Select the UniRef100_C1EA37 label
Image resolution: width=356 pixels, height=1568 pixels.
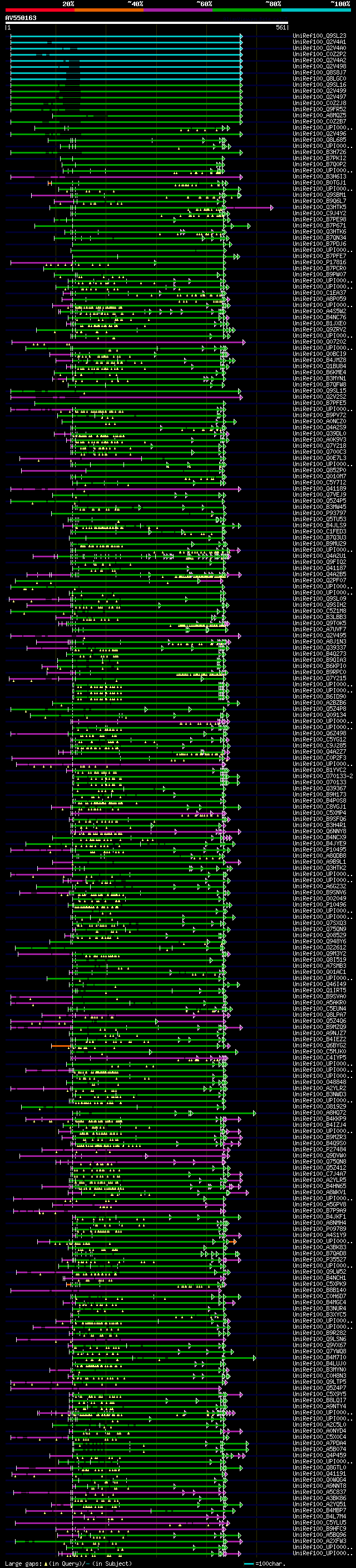pyautogui.click(x=319, y=293)
